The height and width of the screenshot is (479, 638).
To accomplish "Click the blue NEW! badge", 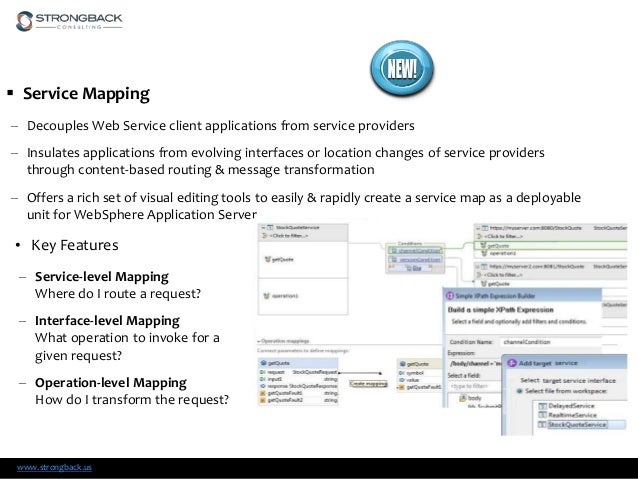I will [x=402, y=68].
